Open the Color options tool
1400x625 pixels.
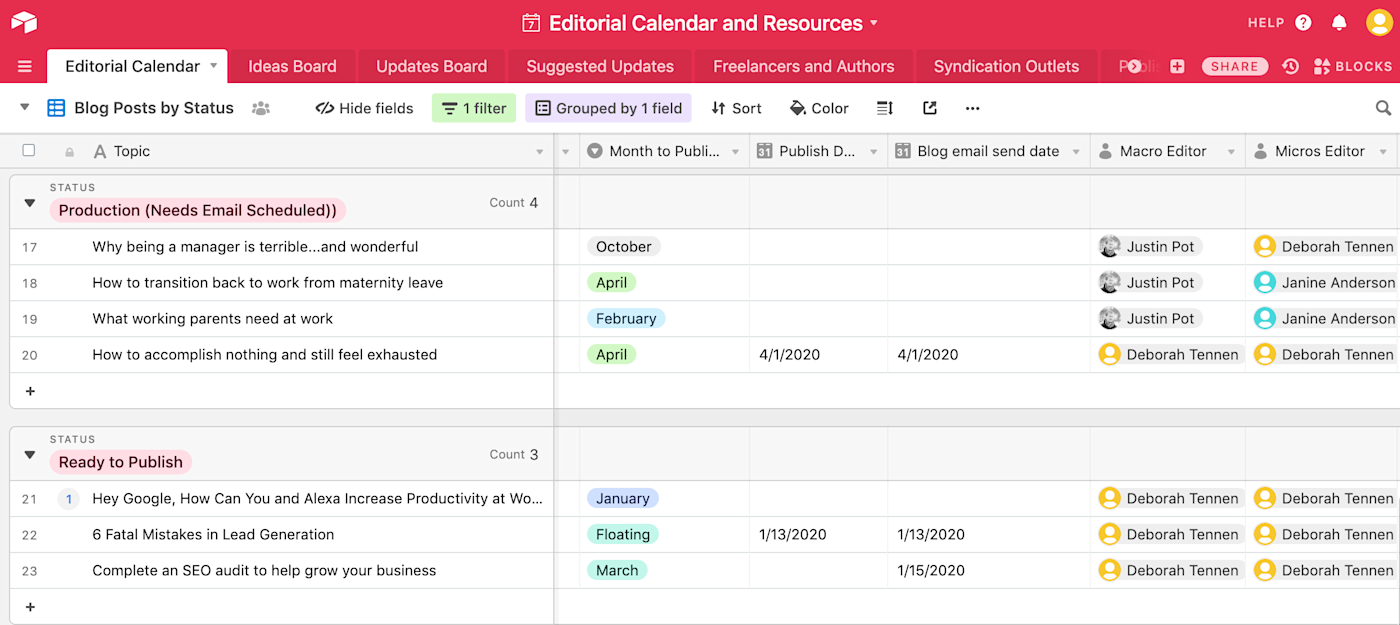pyautogui.click(x=819, y=108)
